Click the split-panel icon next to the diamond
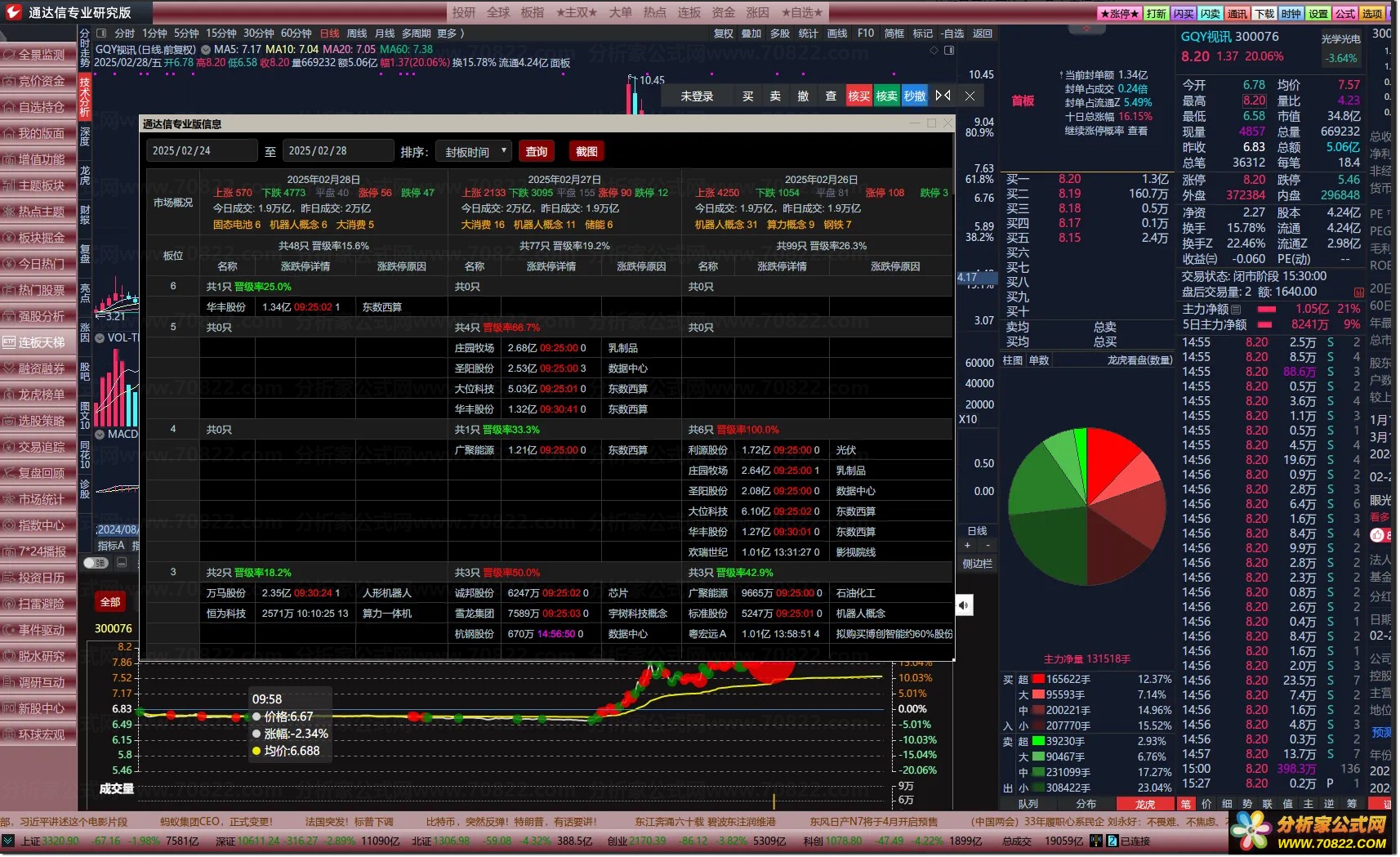Image resolution: width=1400 pixels, height=857 pixels. coord(949,51)
